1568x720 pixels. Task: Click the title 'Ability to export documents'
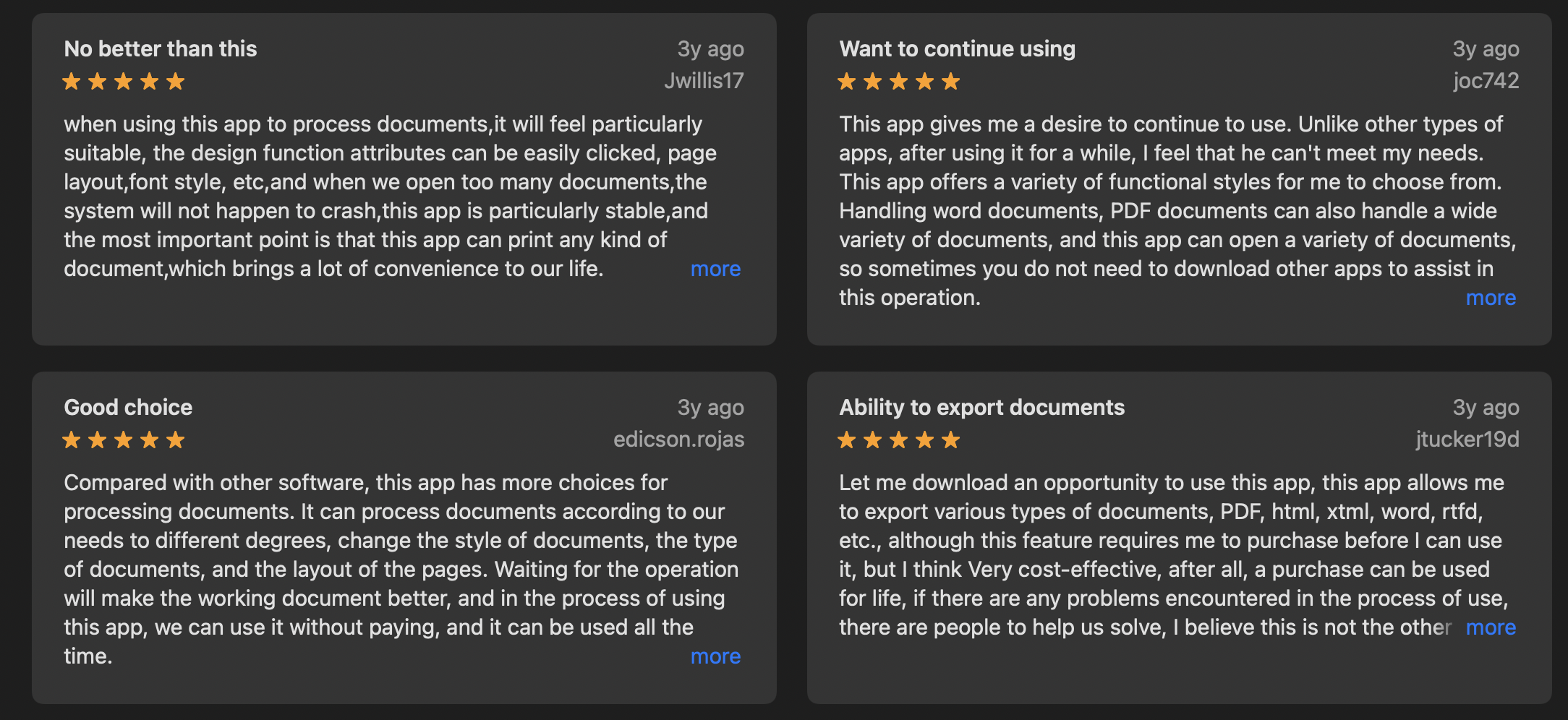(981, 407)
